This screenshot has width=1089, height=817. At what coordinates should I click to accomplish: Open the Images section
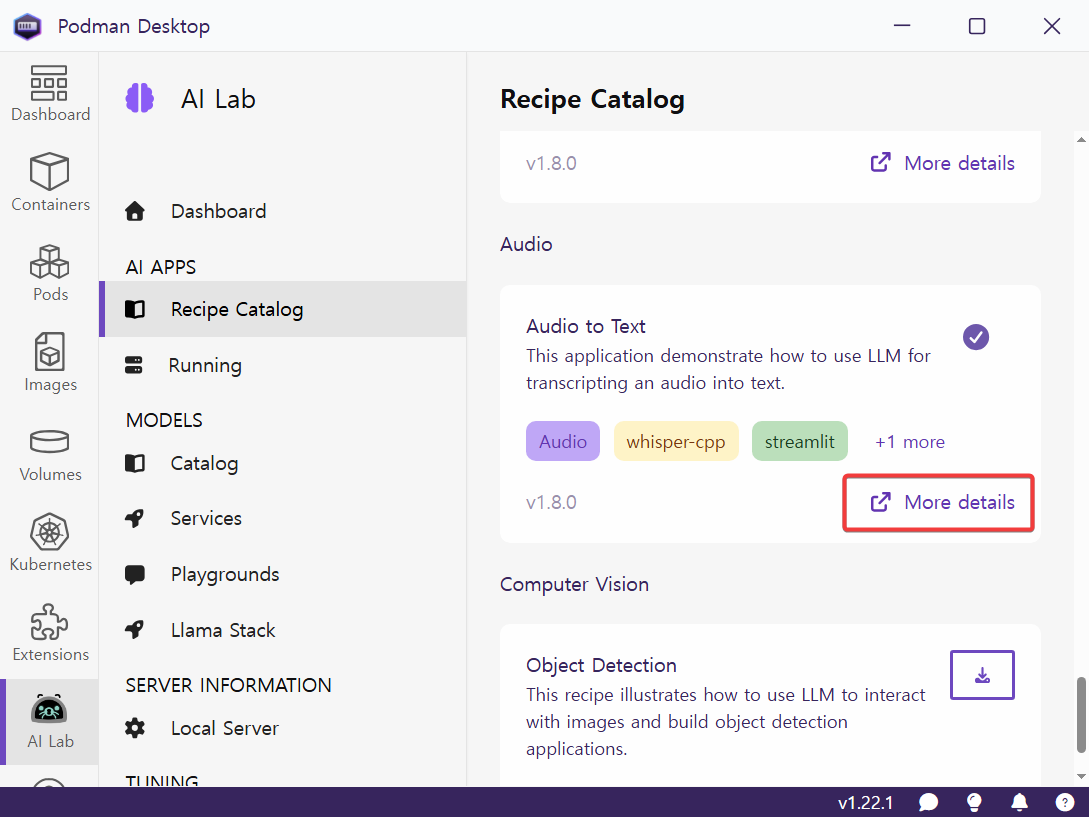pos(50,363)
